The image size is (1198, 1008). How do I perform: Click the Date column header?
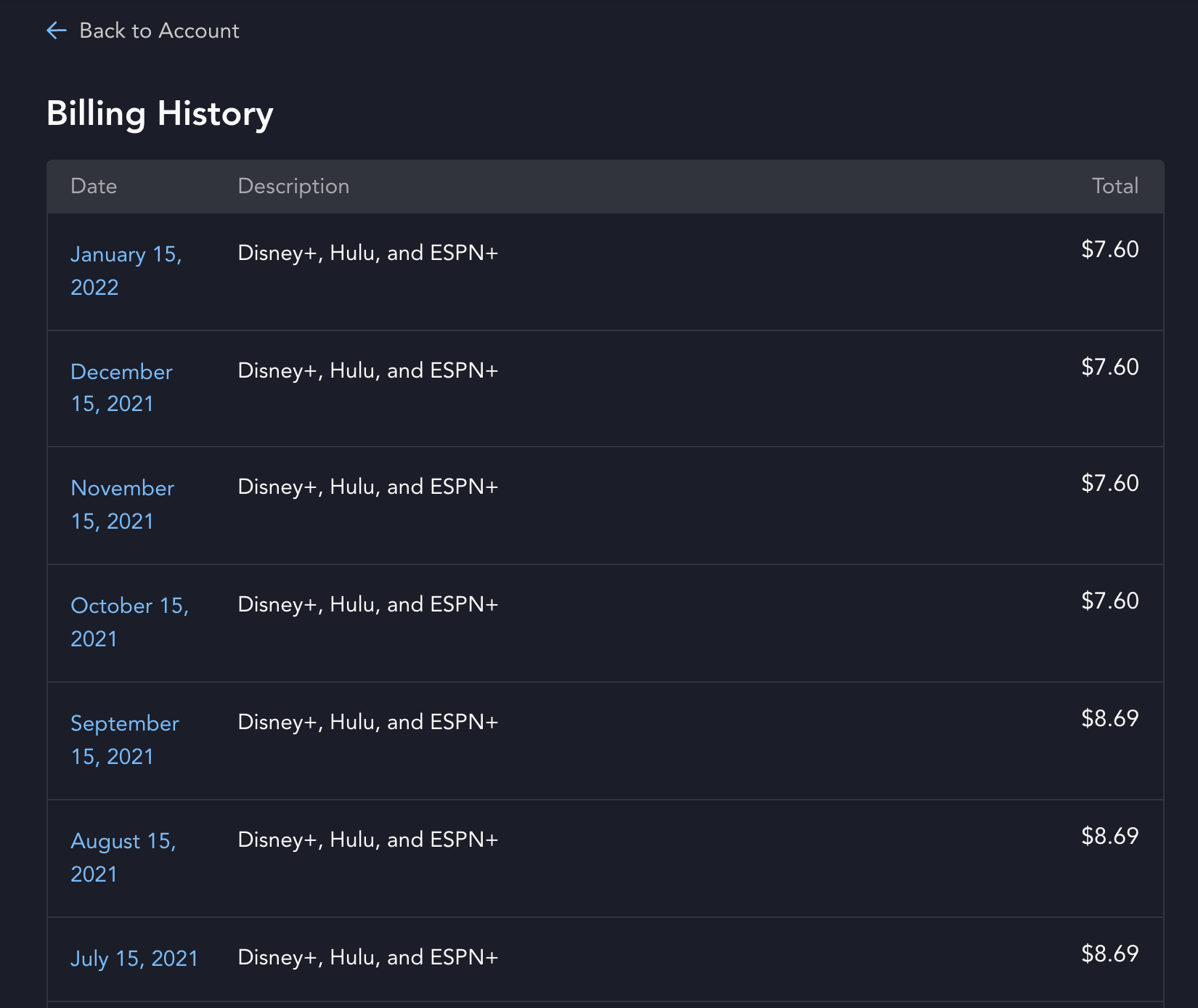94,187
